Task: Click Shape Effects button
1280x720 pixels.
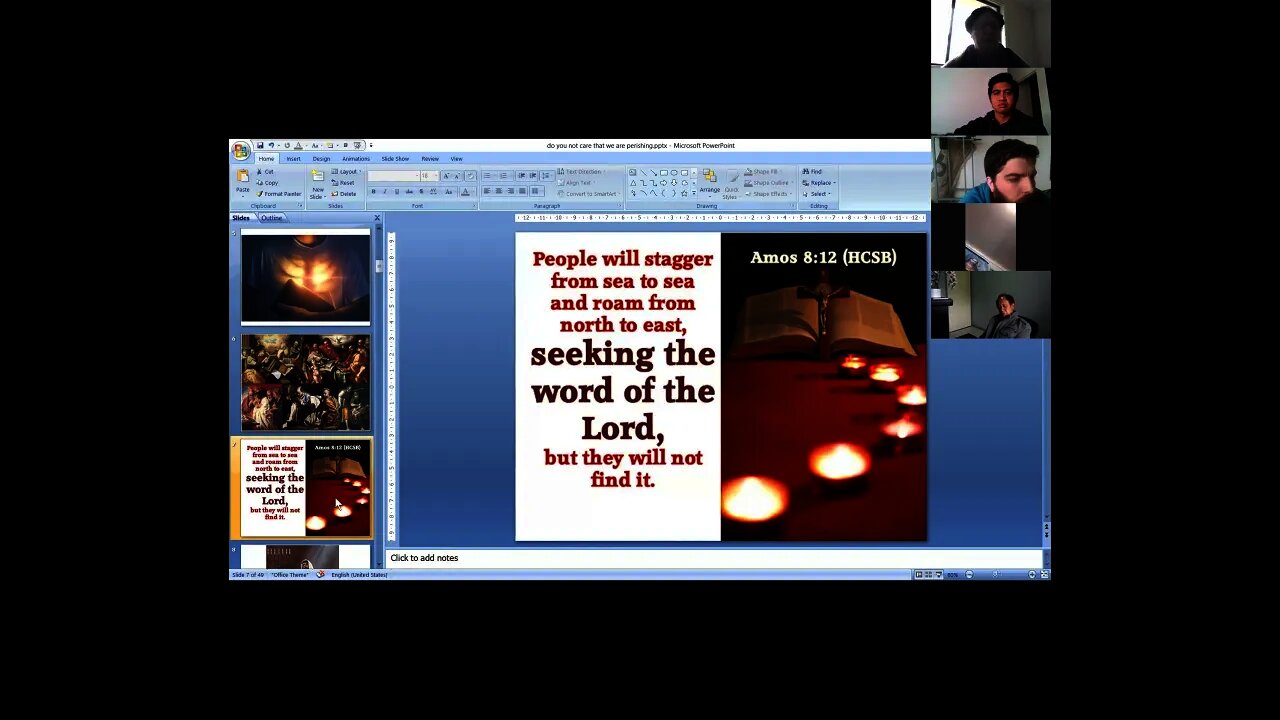Action: (768, 194)
